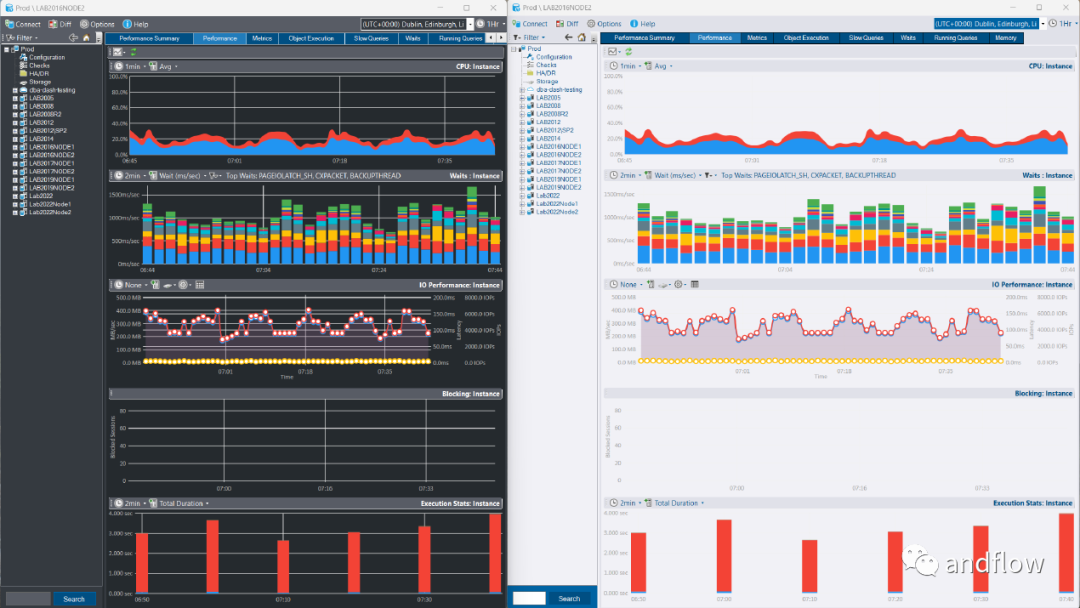Expand LAB2016NODE1 node in dark window
1080x608 pixels.
coord(15,147)
